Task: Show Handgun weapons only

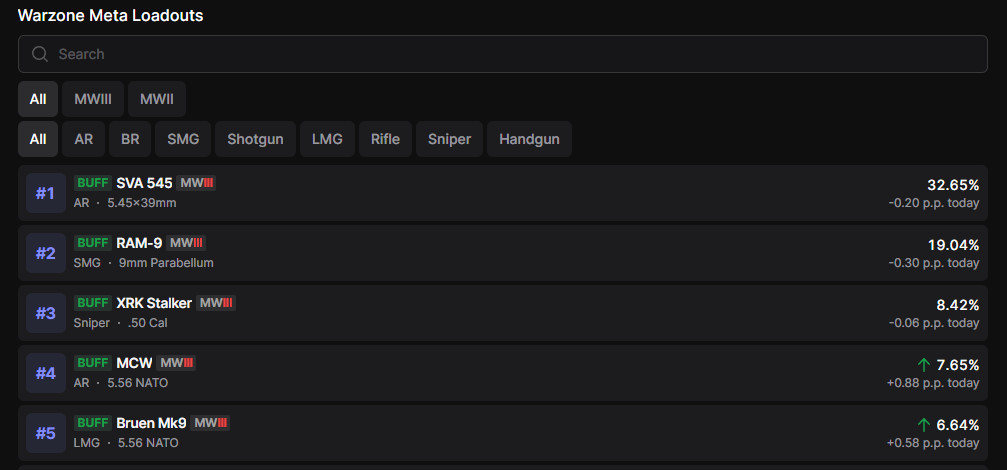Action: tap(529, 139)
